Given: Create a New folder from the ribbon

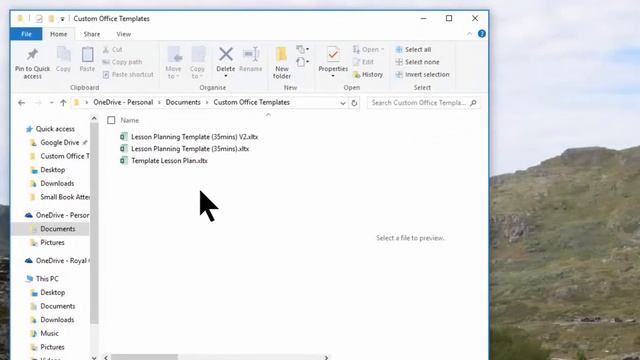Looking at the screenshot, I should [282, 62].
